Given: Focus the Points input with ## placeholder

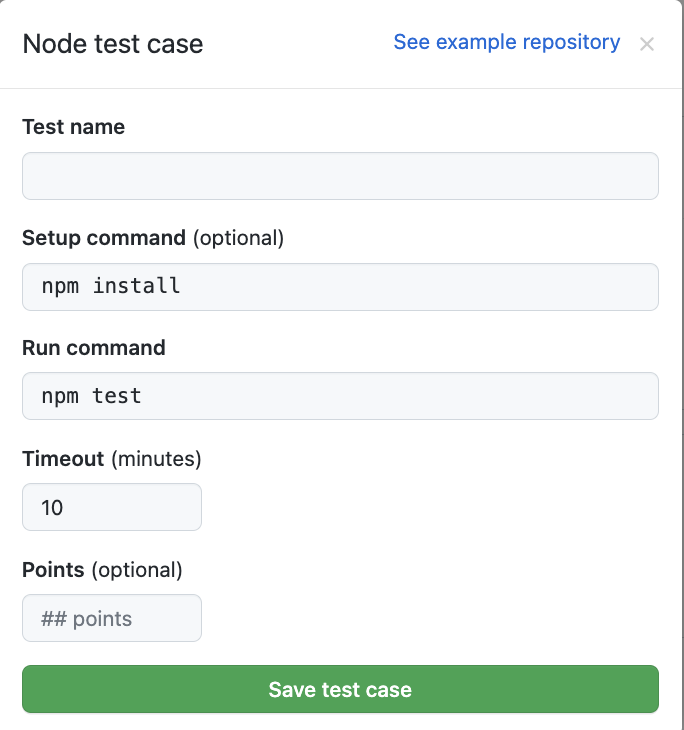Looking at the screenshot, I should [111, 618].
